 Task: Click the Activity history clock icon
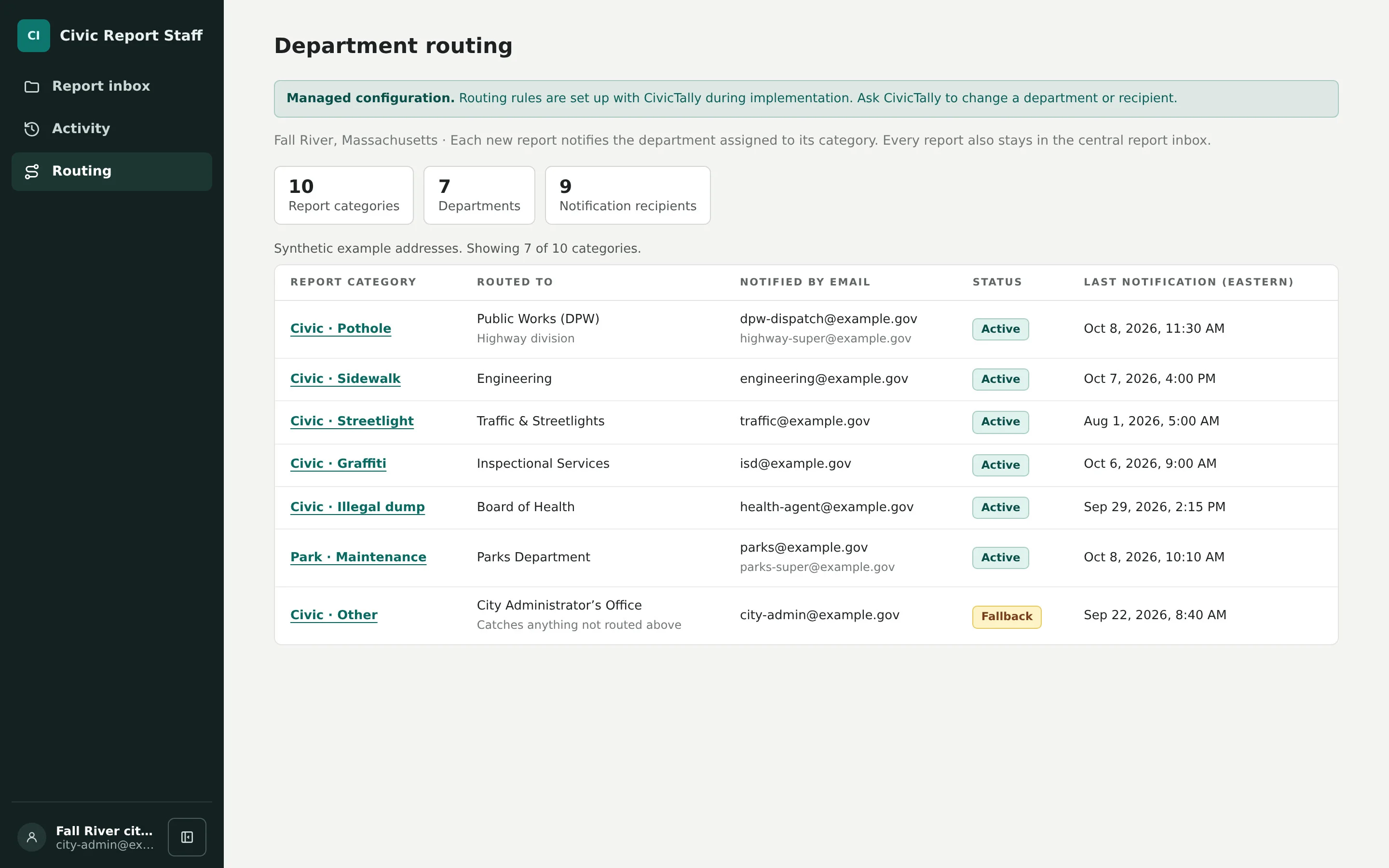32,129
